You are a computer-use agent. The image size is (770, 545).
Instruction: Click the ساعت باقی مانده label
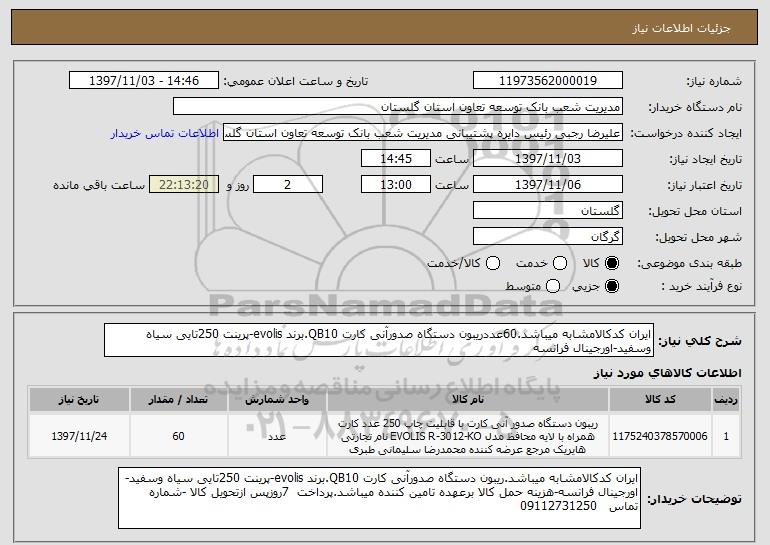(99, 185)
